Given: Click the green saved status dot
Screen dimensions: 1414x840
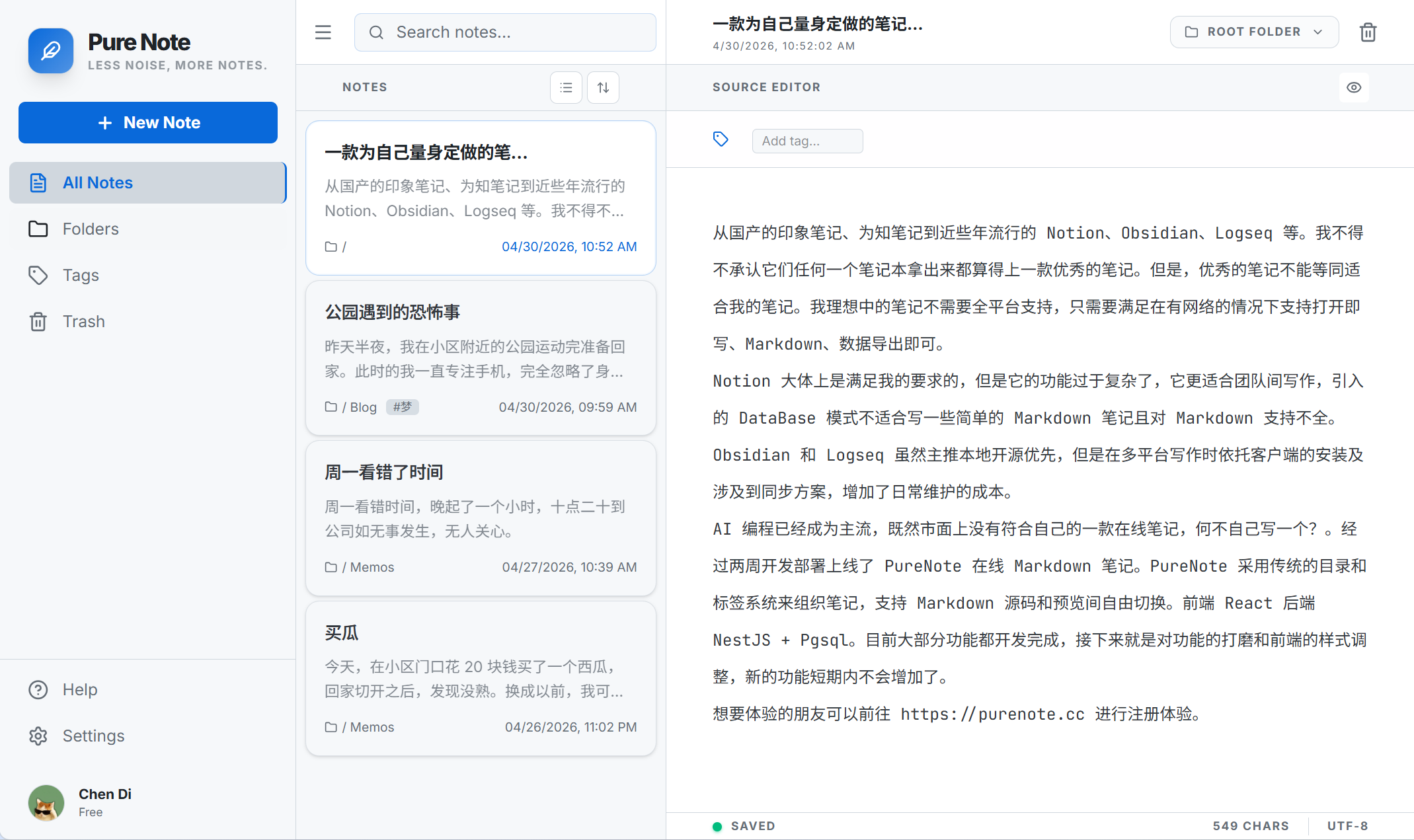Looking at the screenshot, I should coord(717,826).
